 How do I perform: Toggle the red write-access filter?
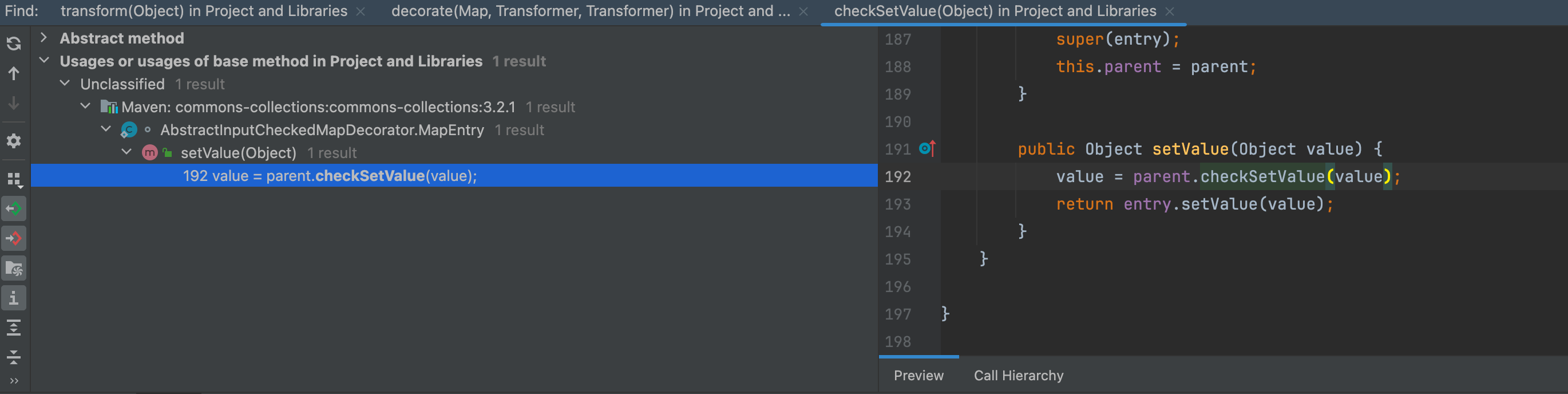tap(14, 238)
